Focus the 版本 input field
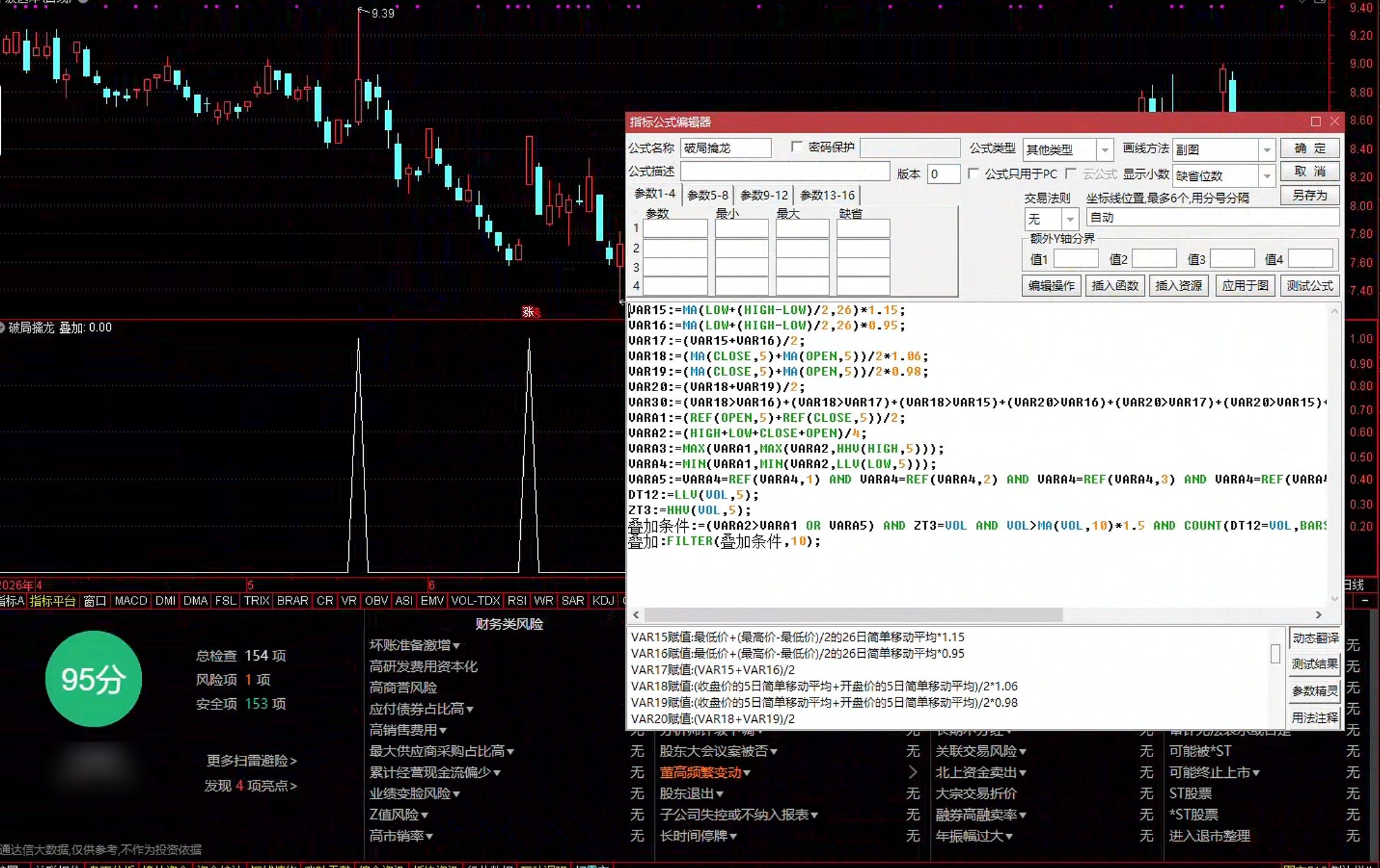 point(943,174)
